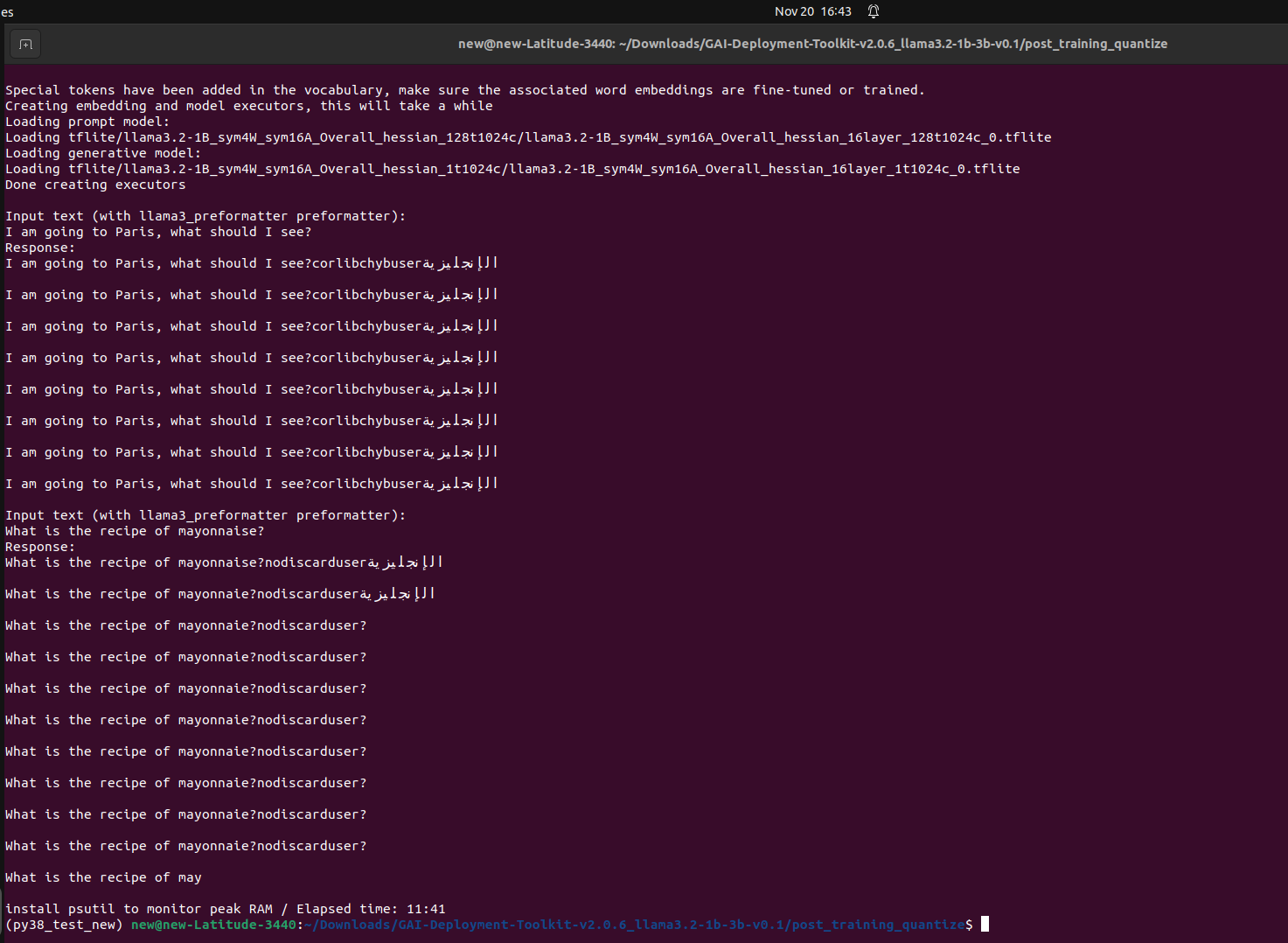Click the truncated 'What is the recipe of may' line
The width and height of the screenshot is (1288, 943).
[103, 877]
